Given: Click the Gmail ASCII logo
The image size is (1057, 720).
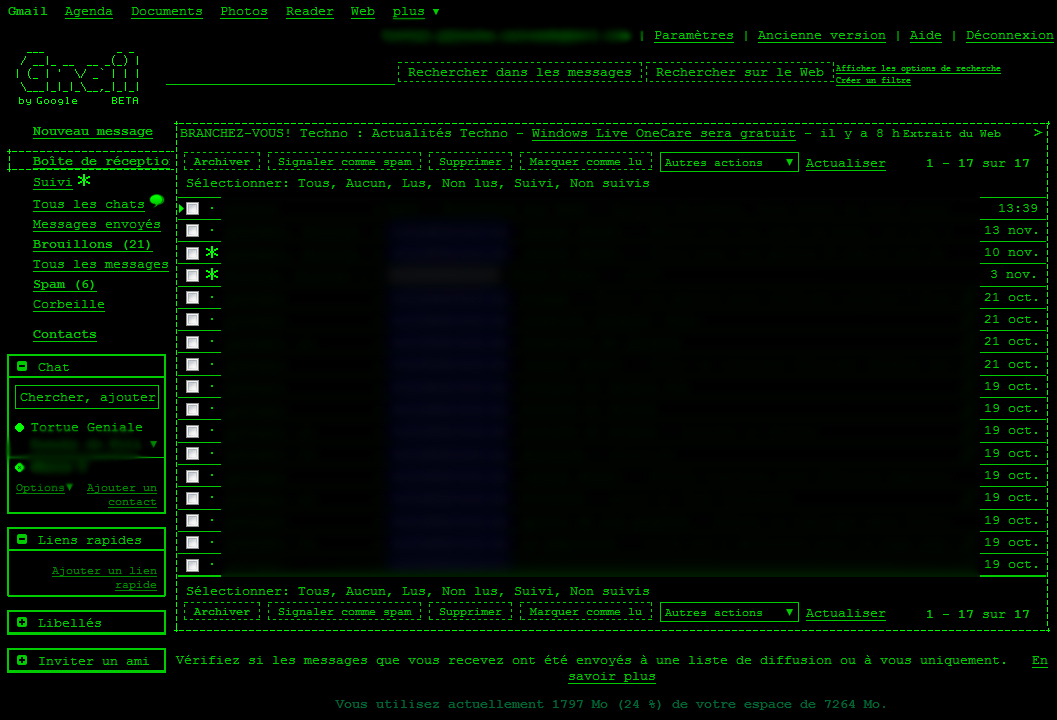Looking at the screenshot, I should [78, 75].
